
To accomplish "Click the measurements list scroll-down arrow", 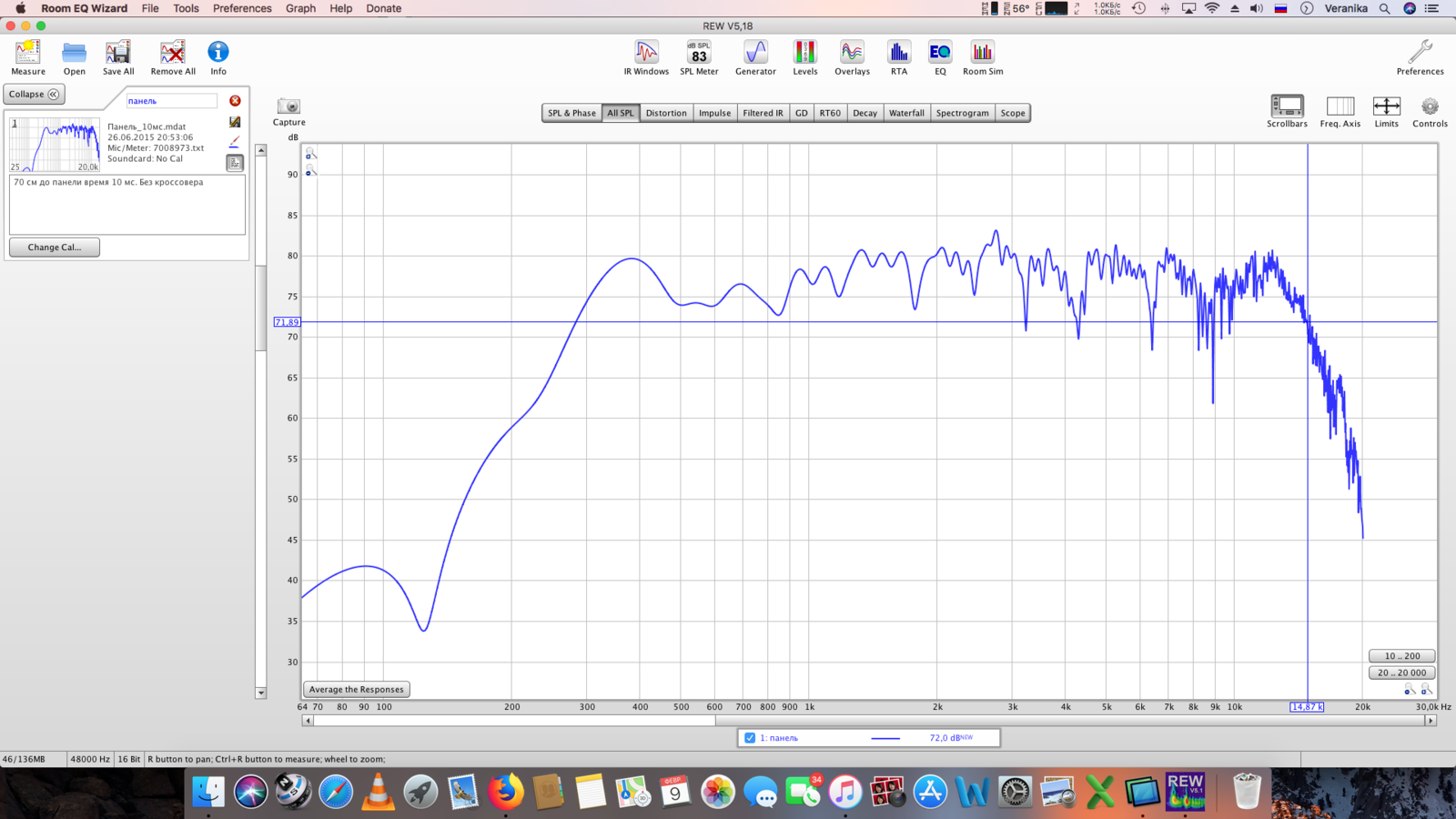I will [261, 693].
